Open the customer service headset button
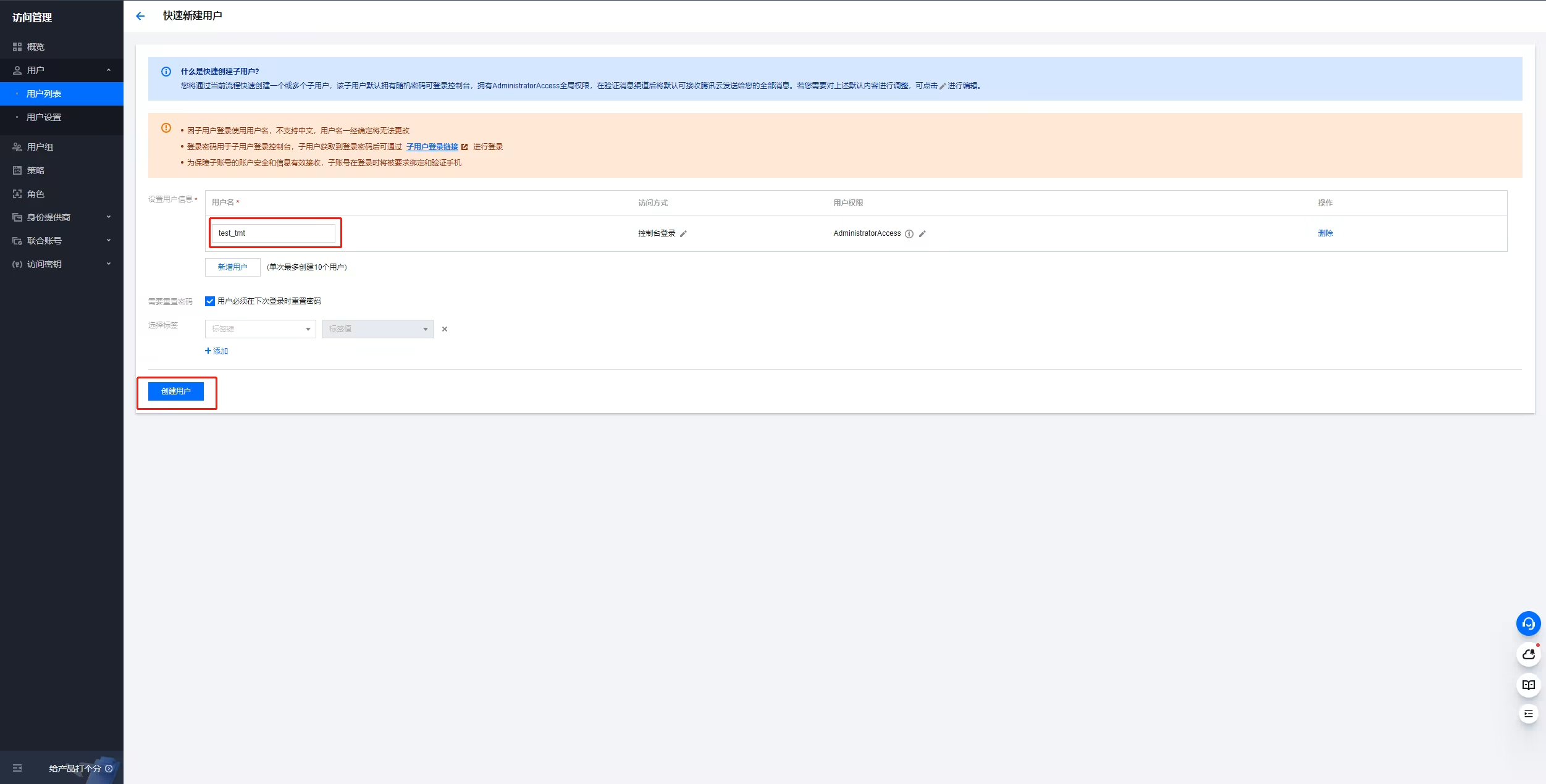This screenshot has width=1546, height=784. [1528, 623]
